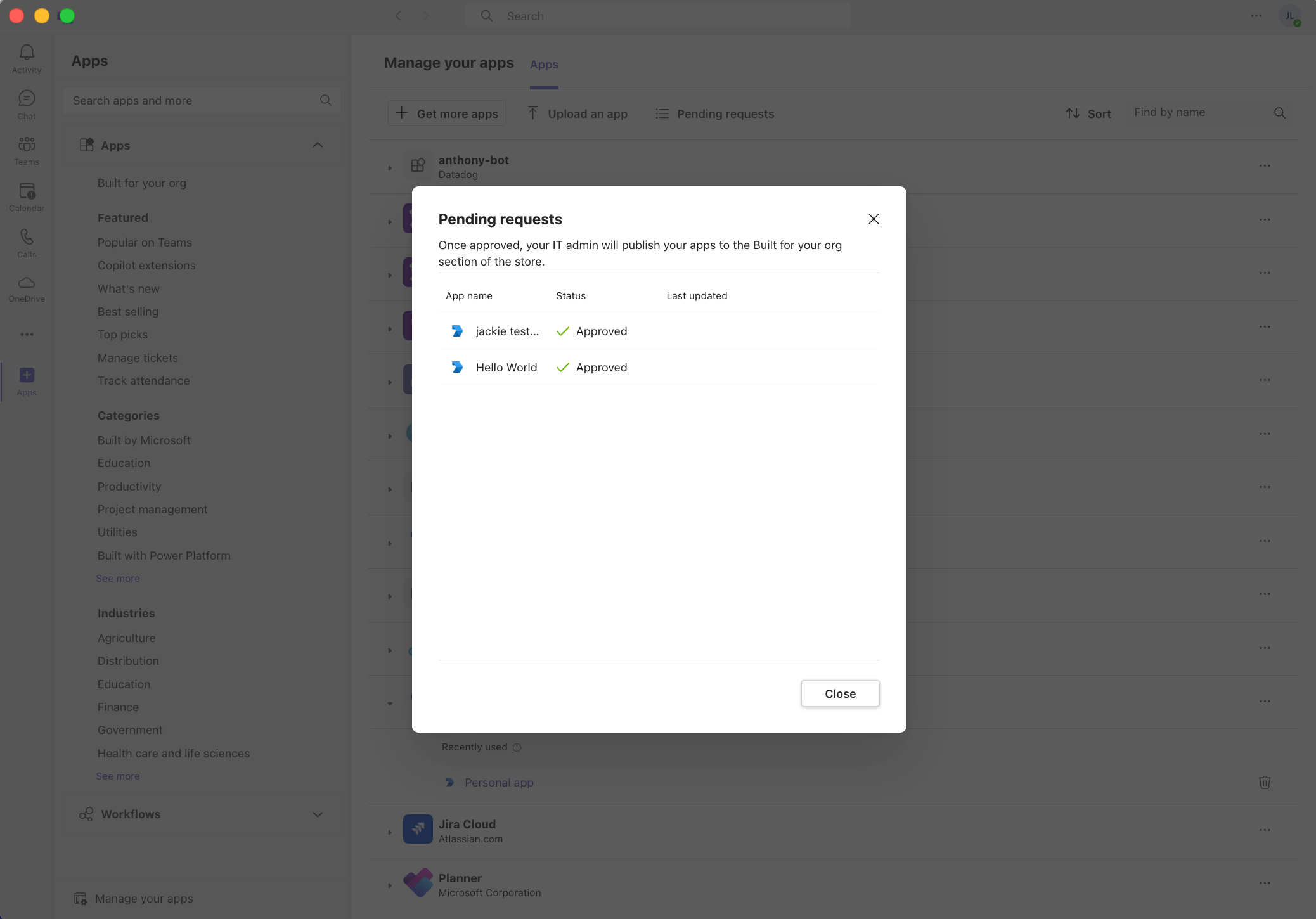Image resolution: width=1316 pixels, height=919 pixels.
Task: Select the Apps tab
Action: tap(544, 65)
